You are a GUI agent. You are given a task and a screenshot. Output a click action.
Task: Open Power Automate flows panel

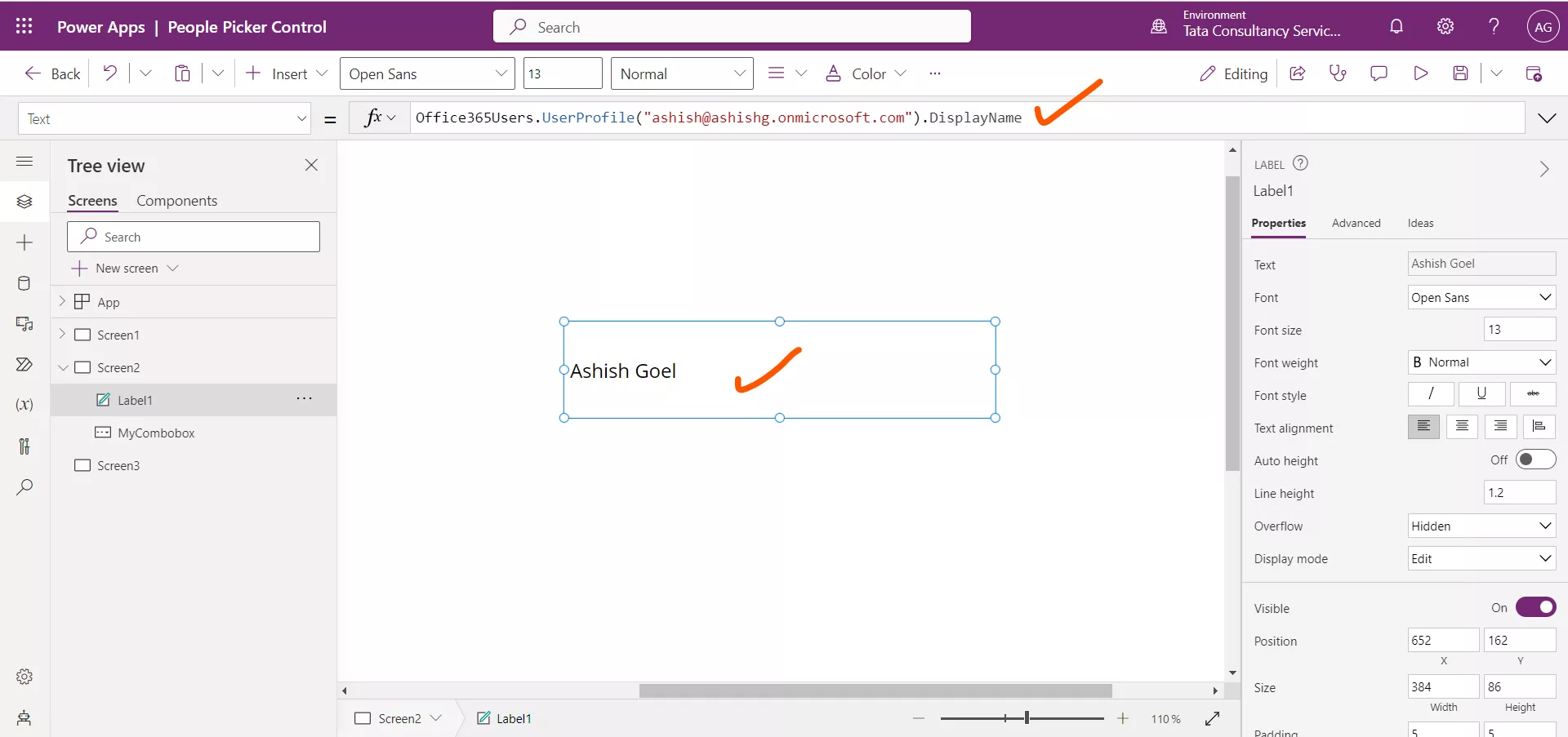(24, 365)
